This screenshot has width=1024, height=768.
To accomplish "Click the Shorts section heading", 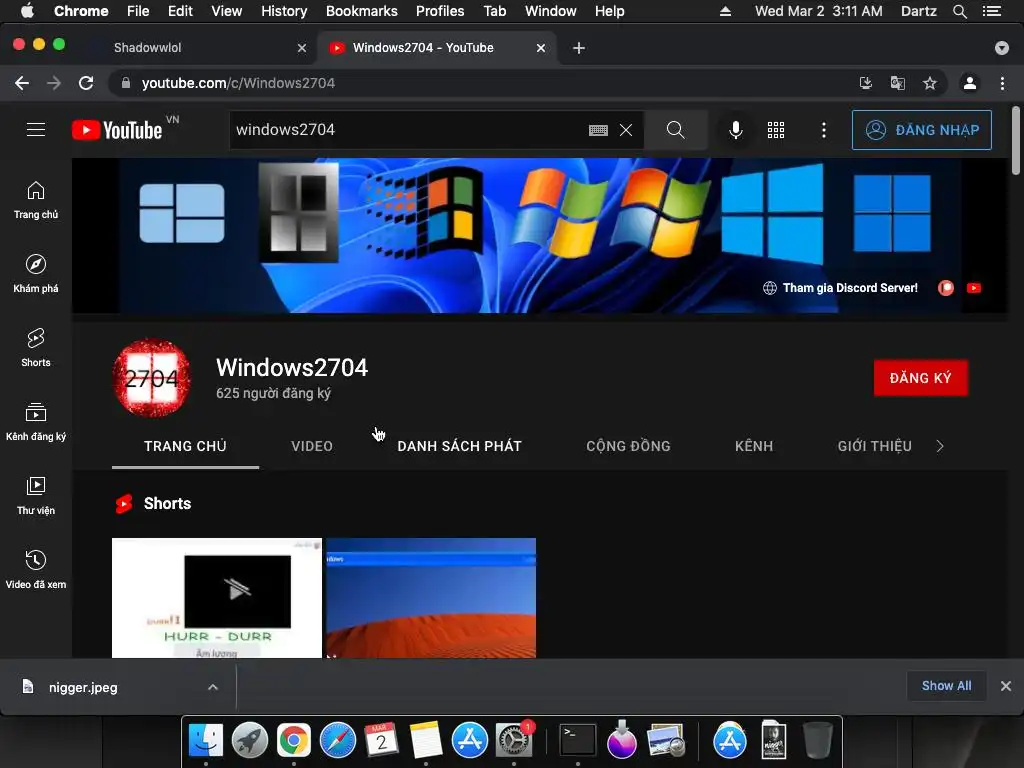I will [167, 504].
